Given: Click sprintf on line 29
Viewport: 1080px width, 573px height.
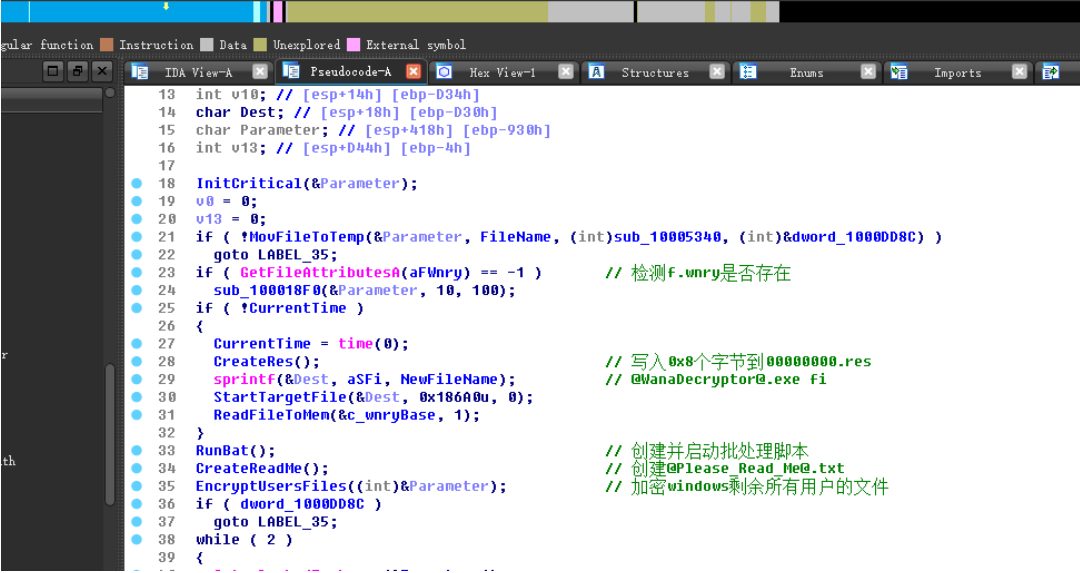Looking at the screenshot, I should 245,379.
